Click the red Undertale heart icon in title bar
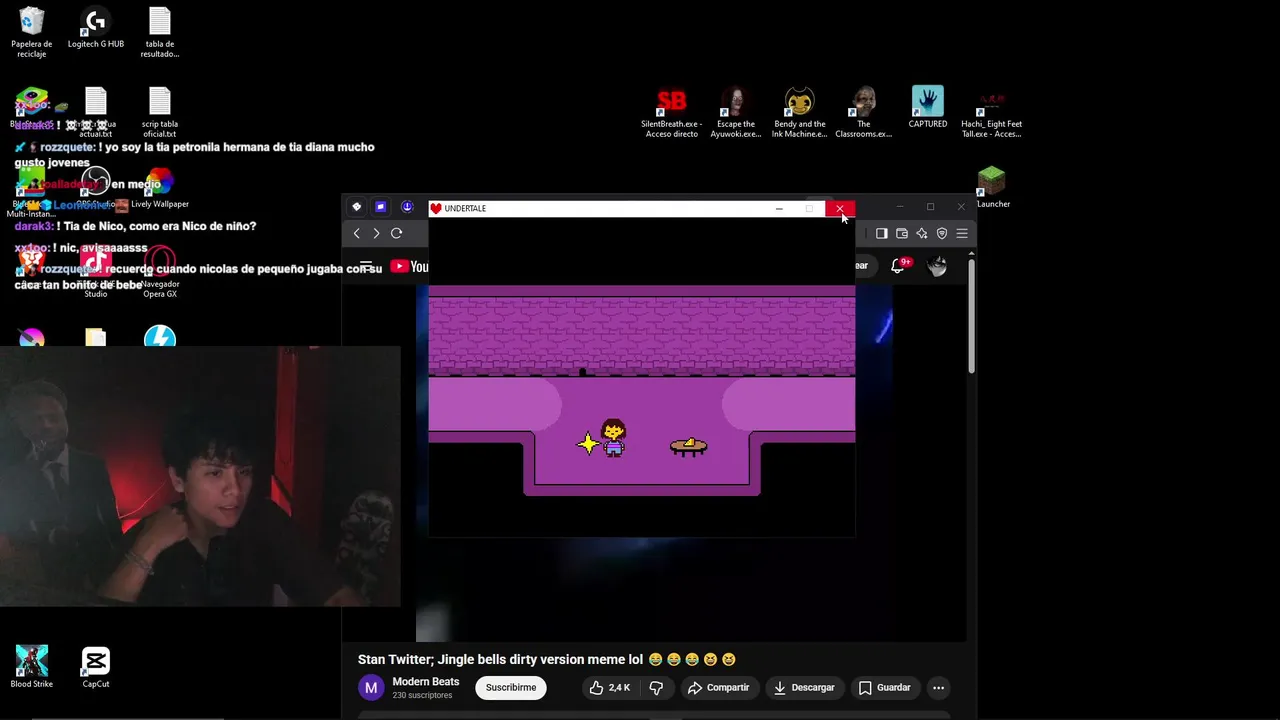The height and width of the screenshot is (720, 1280). 436,208
